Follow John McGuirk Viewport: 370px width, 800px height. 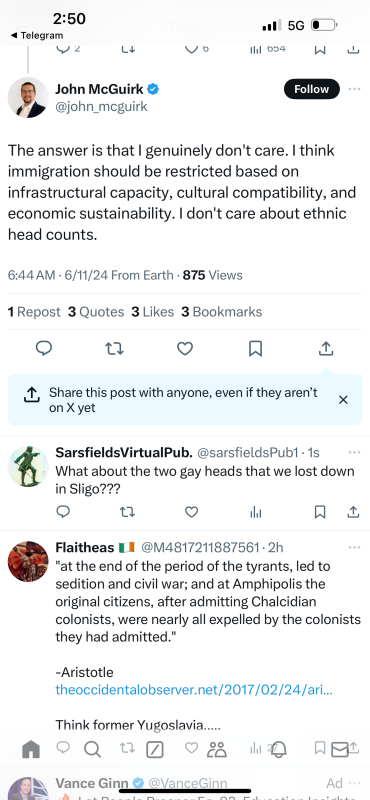(311, 89)
